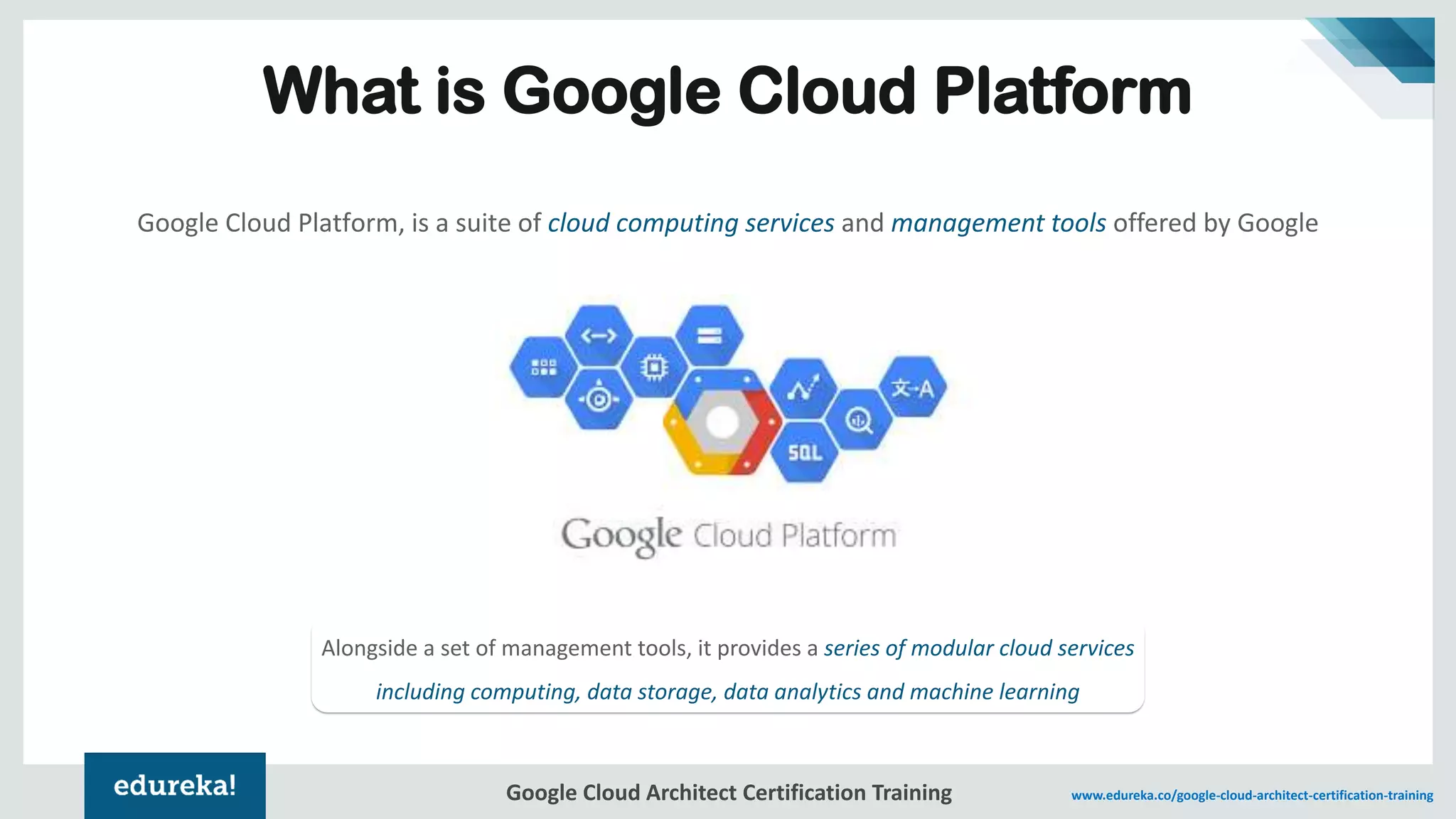Click the edureka! logo
This screenshot has width=1456, height=819.
click(x=175, y=786)
